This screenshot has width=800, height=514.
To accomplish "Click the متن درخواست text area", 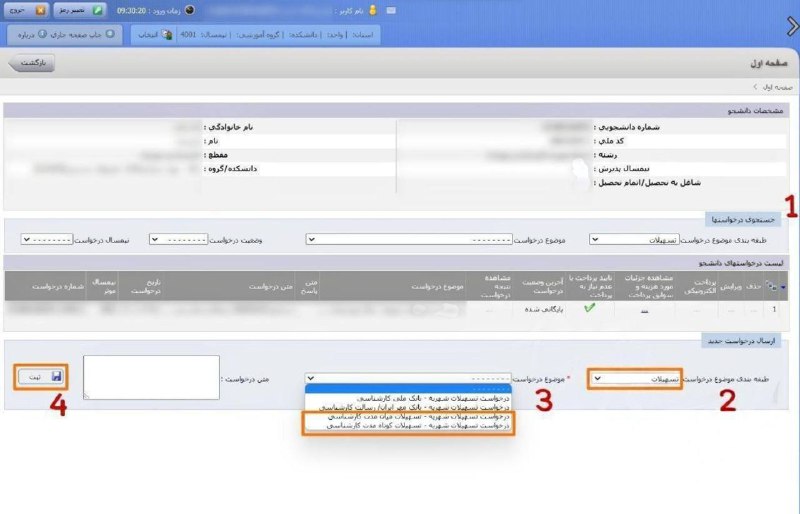I will [x=151, y=378].
